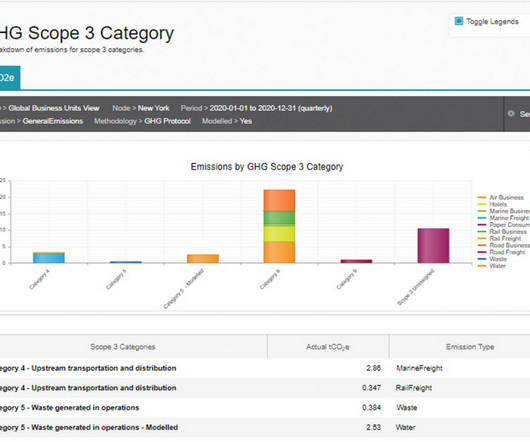Select the Waste emission type cell
The height and width of the screenshot is (442, 530).
(407, 408)
